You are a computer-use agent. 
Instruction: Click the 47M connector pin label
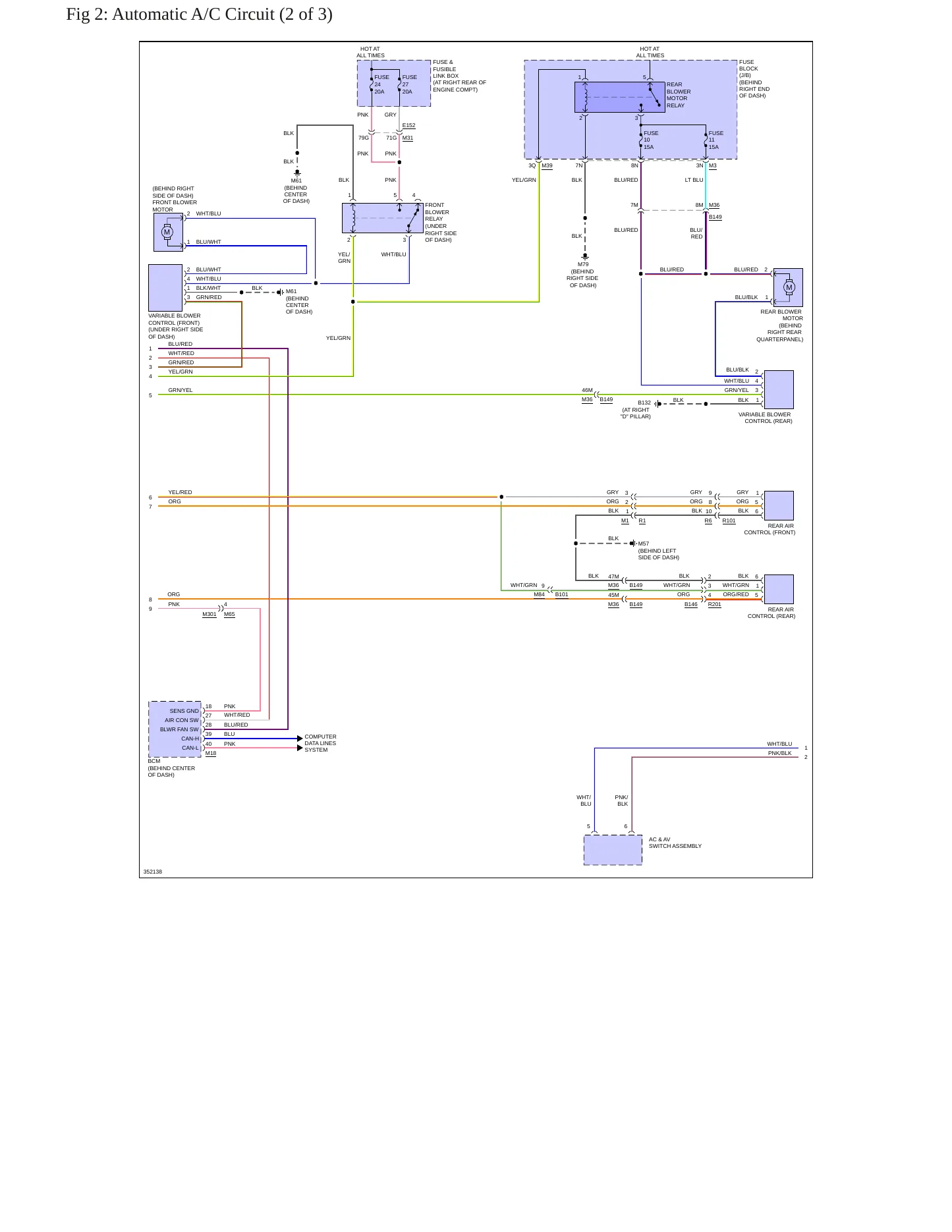coord(613,576)
